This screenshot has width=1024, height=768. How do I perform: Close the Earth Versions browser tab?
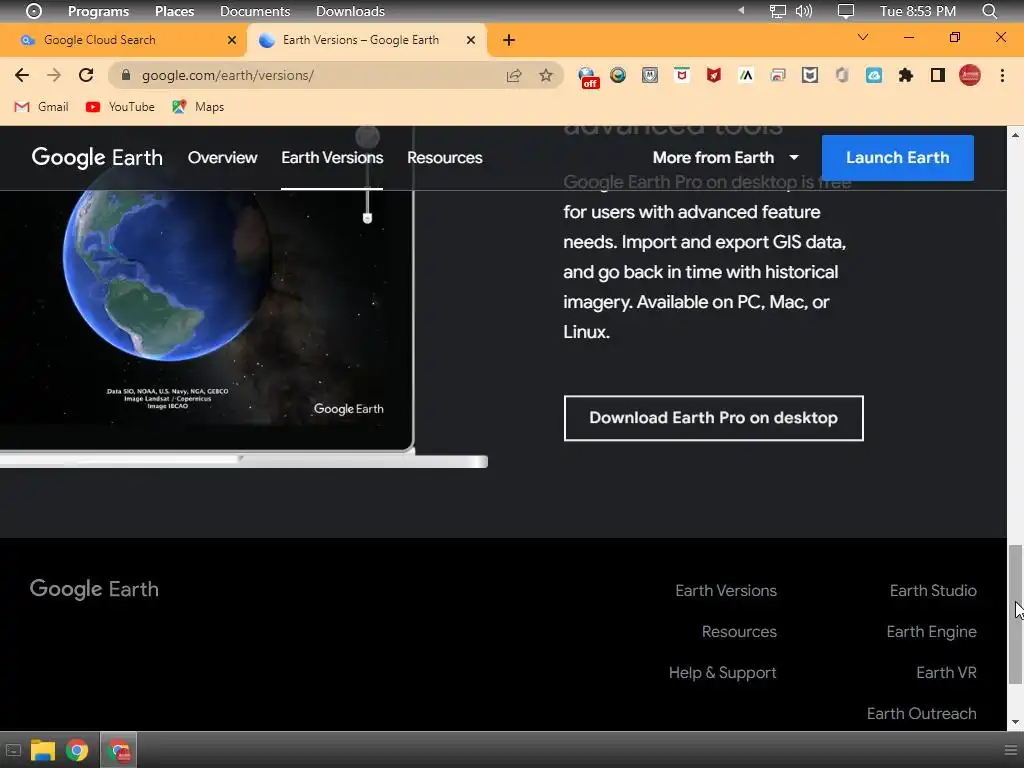(x=471, y=40)
